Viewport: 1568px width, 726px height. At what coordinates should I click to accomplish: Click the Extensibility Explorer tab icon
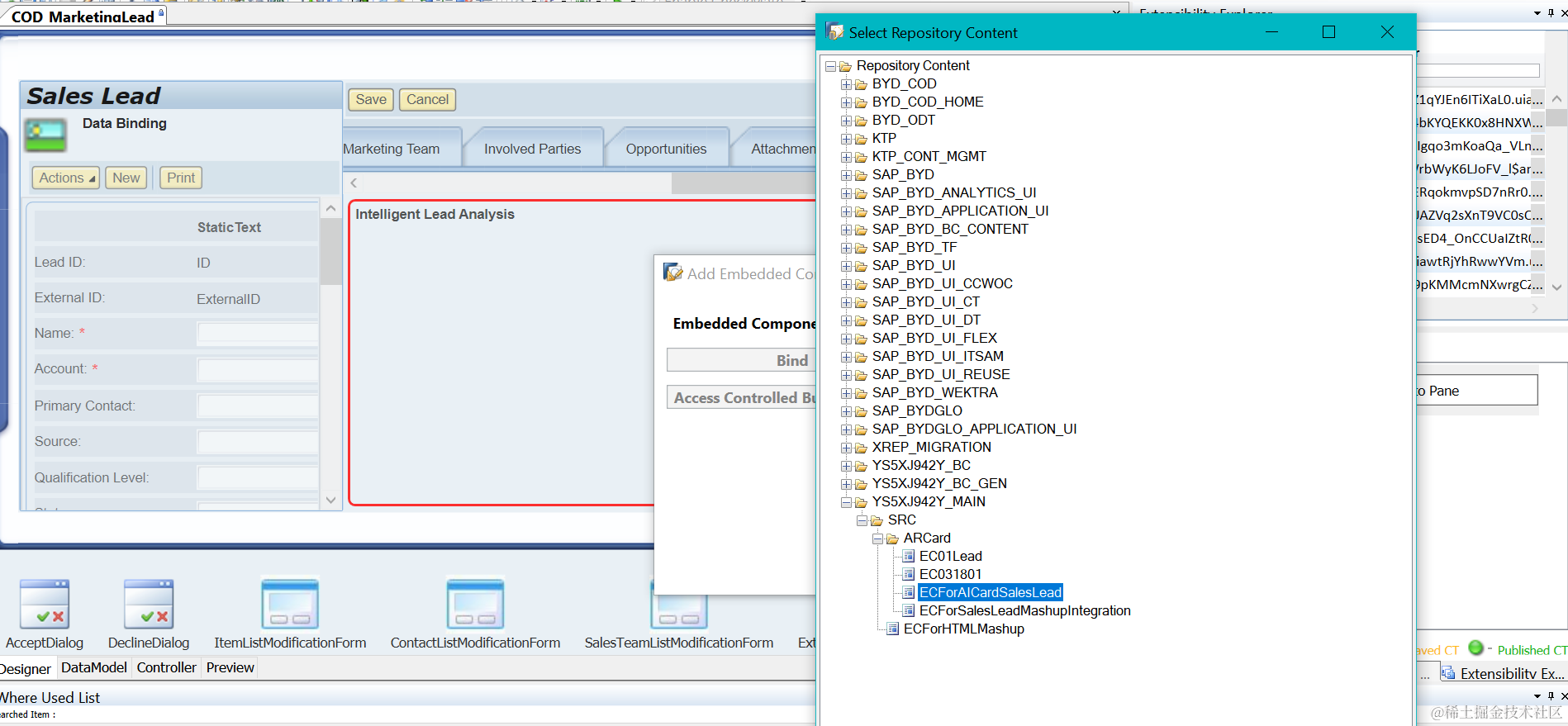1448,673
